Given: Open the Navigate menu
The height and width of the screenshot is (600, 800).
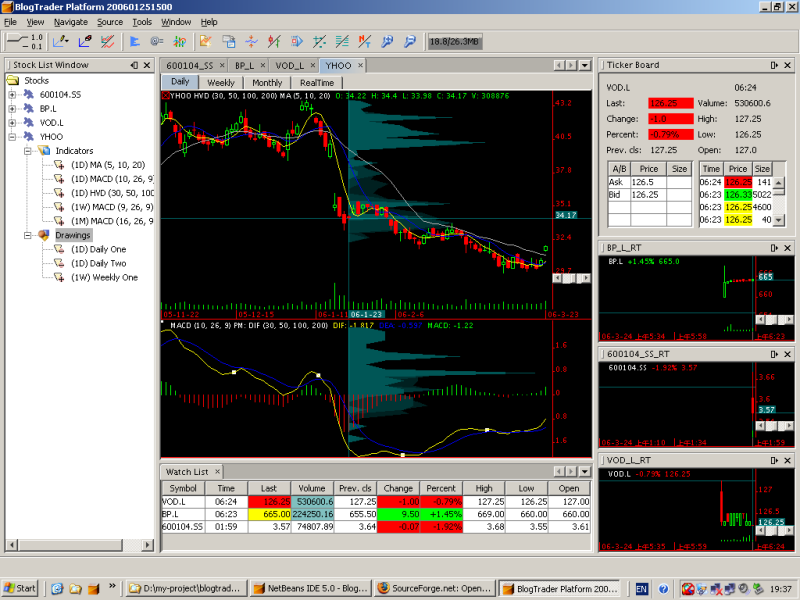Looking at the screenshot, I should pos(70,22).
